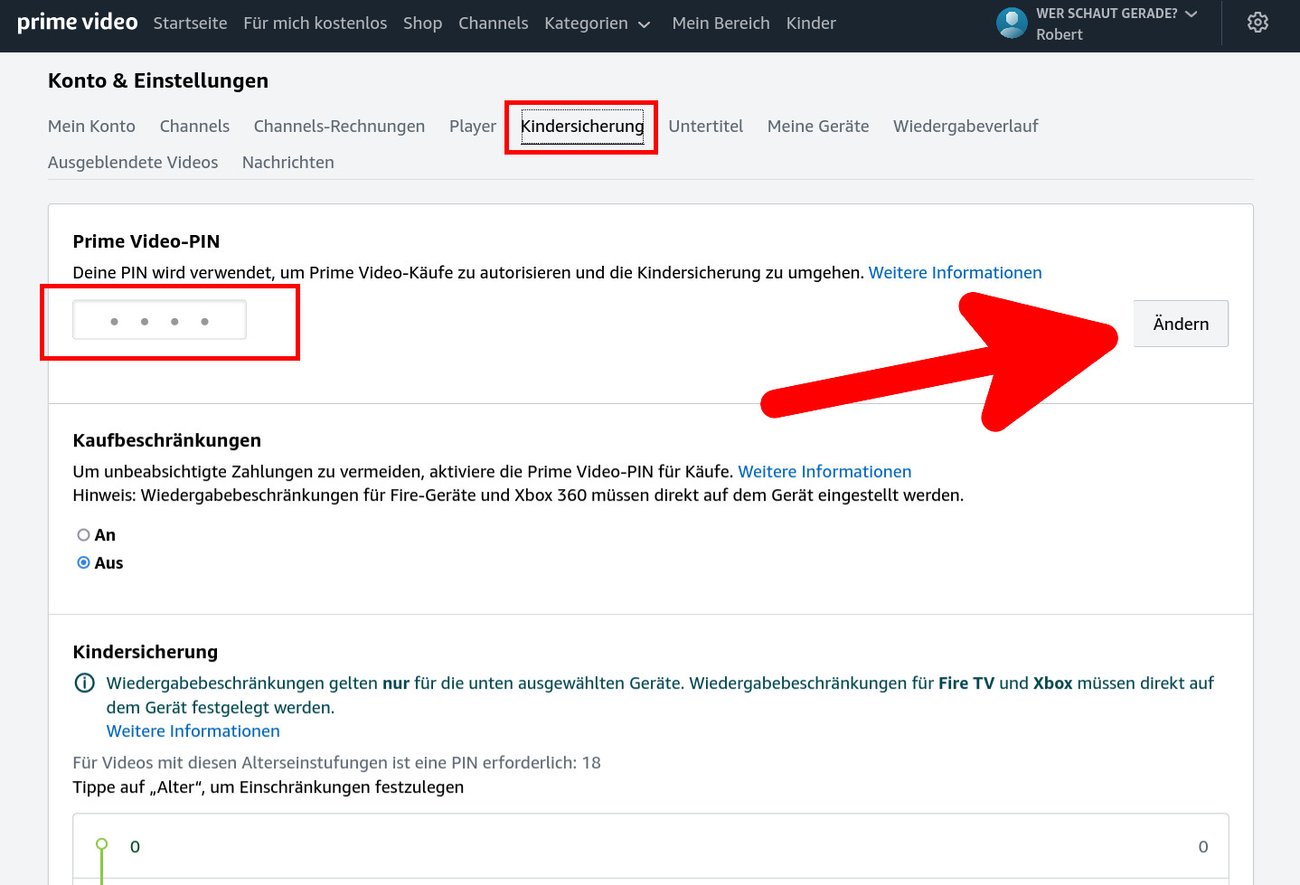Select the "An" radio button for Kaufbeschränkungen

pyautogui.click(x=84, y=535)
